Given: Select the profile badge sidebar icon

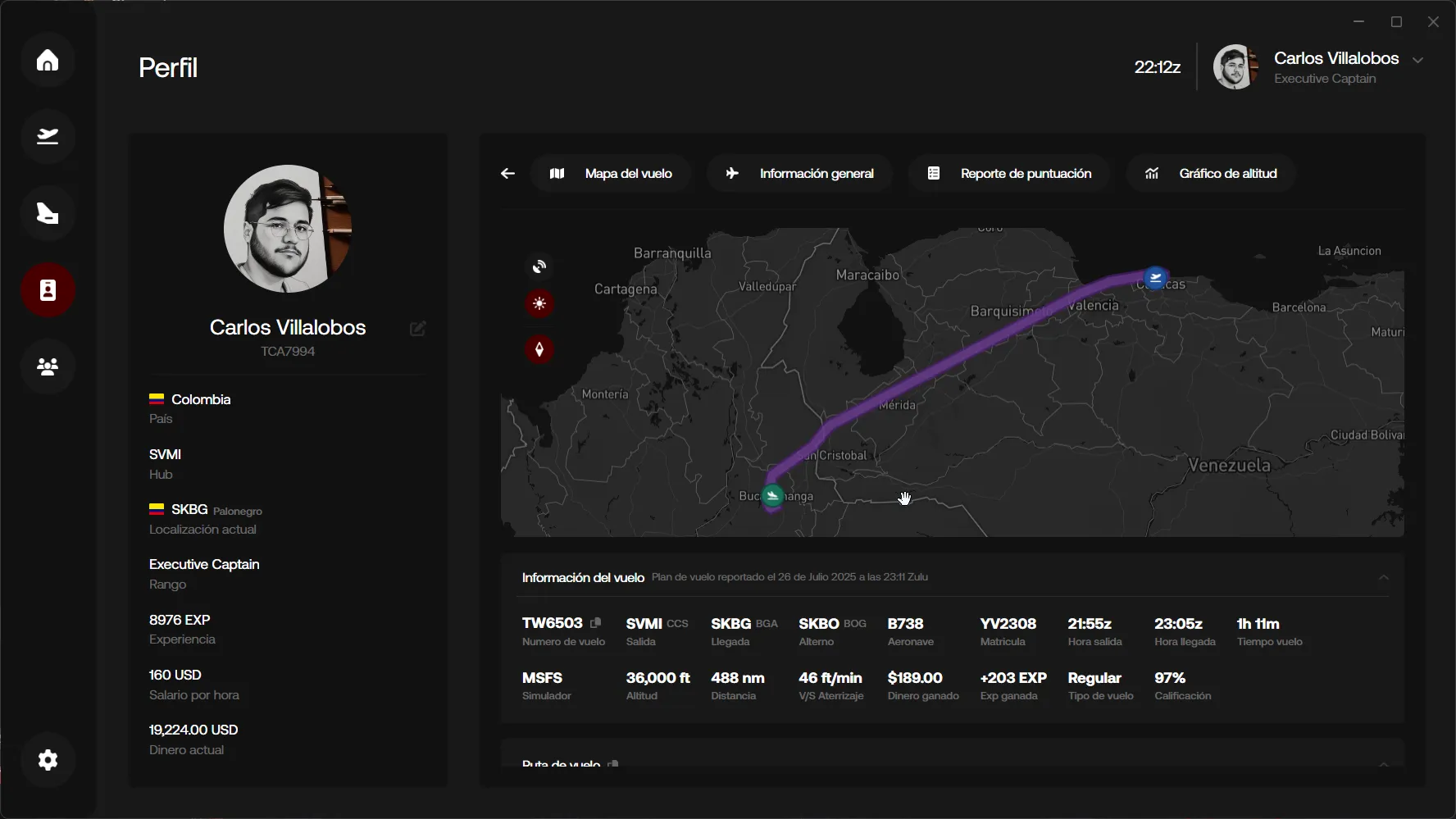Looking at the screenshot, I should [48, 289].
